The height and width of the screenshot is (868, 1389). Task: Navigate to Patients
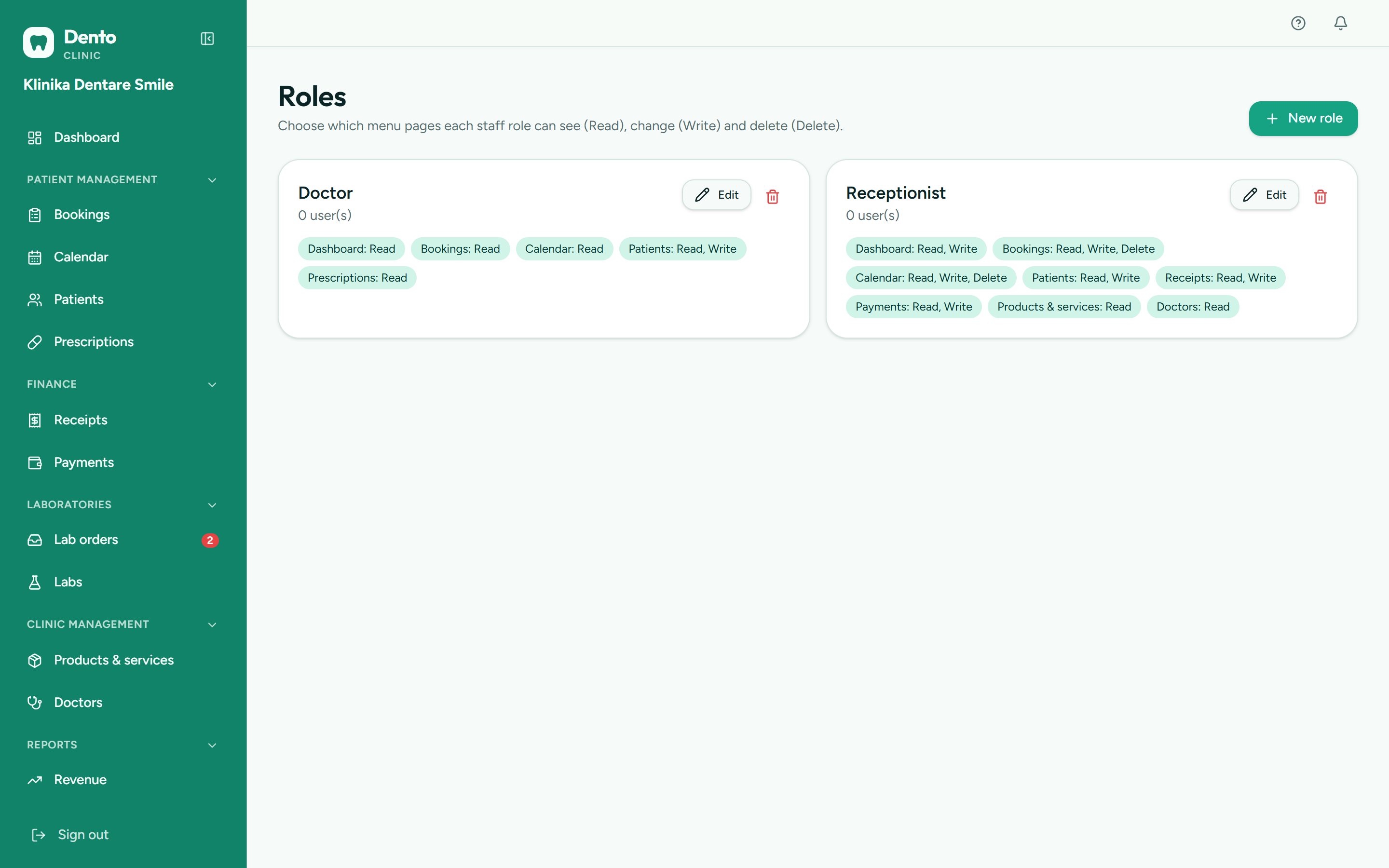pos(123,299)
